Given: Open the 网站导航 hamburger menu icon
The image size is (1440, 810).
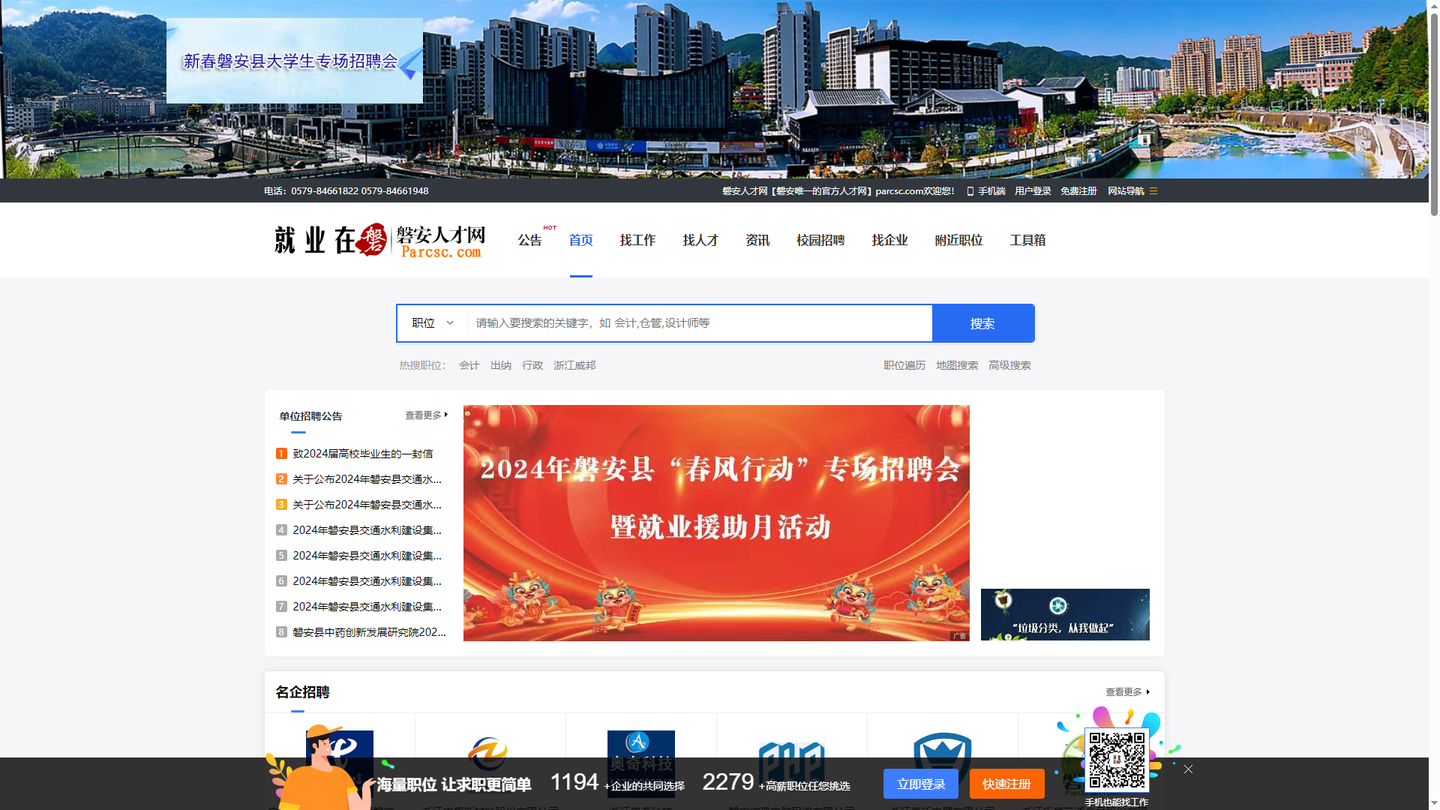Looking at the screenshot, I should tap(1153, 191).
